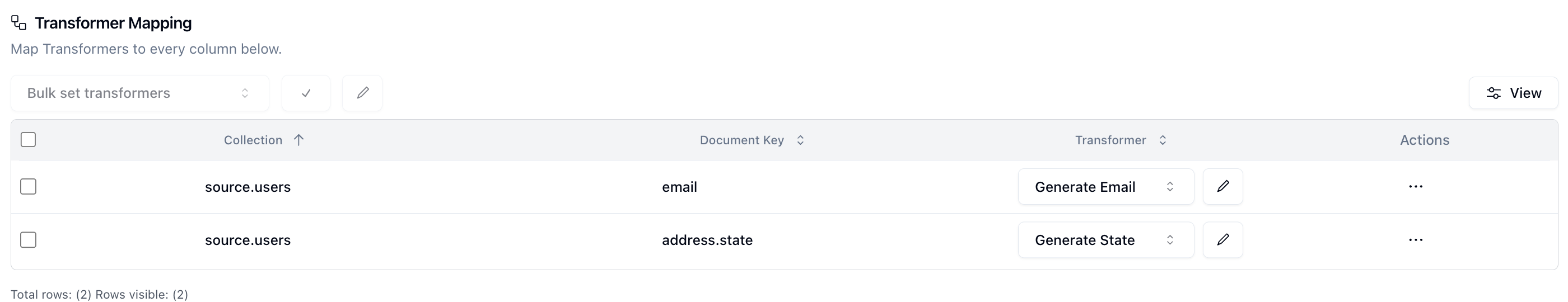
Task: Click the bulk edit pencil icon
Action: (362, 93)
